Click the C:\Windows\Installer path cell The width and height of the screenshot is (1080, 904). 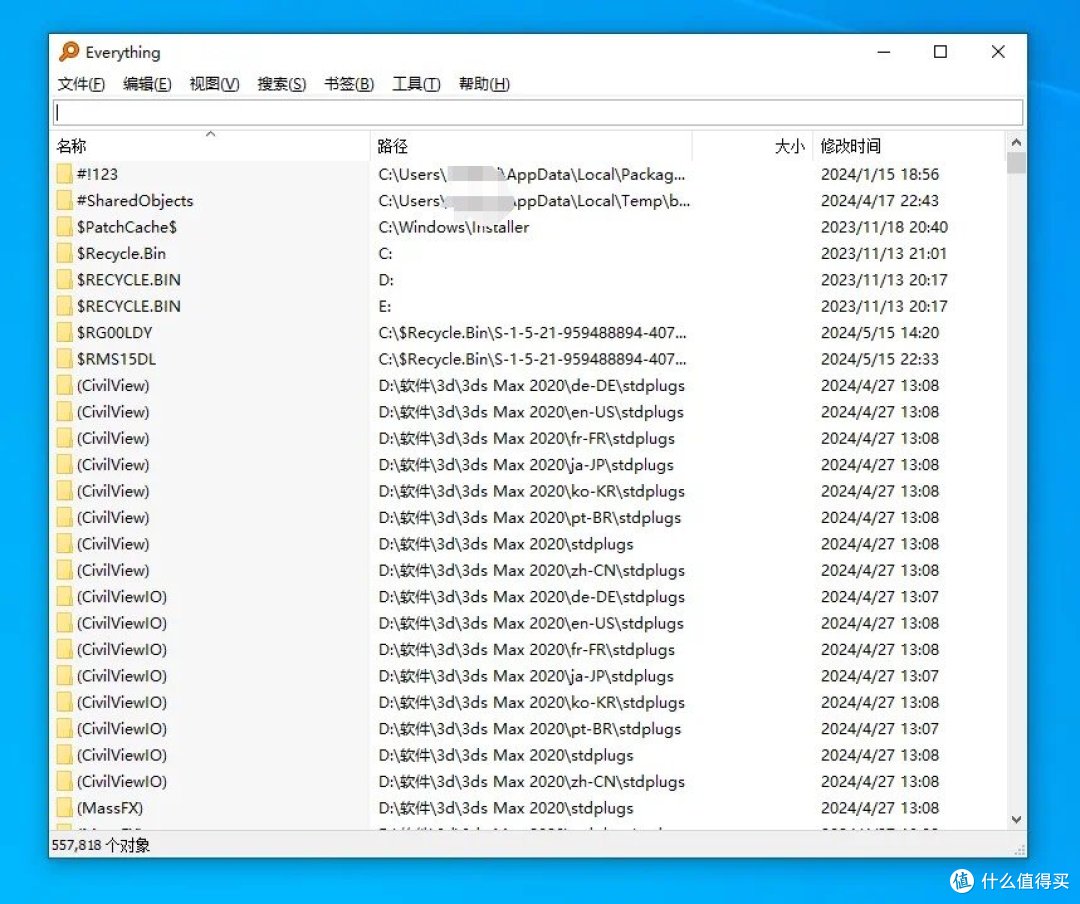point(454,227)
